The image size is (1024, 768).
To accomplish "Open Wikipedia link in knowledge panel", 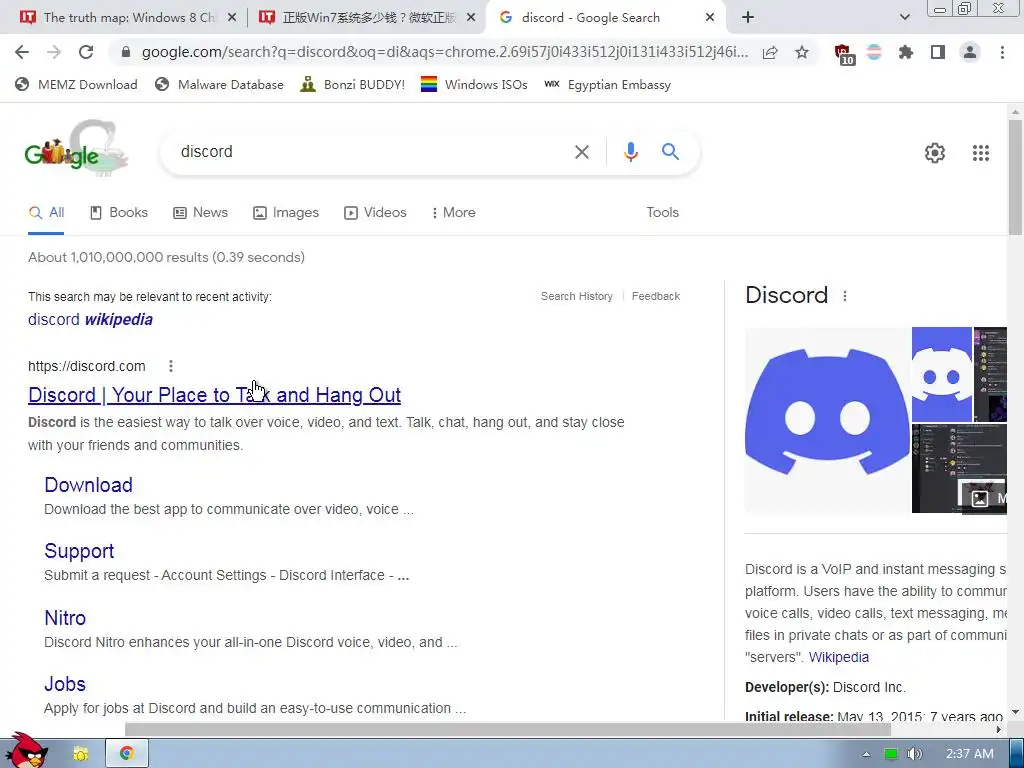I will (839, 657).
